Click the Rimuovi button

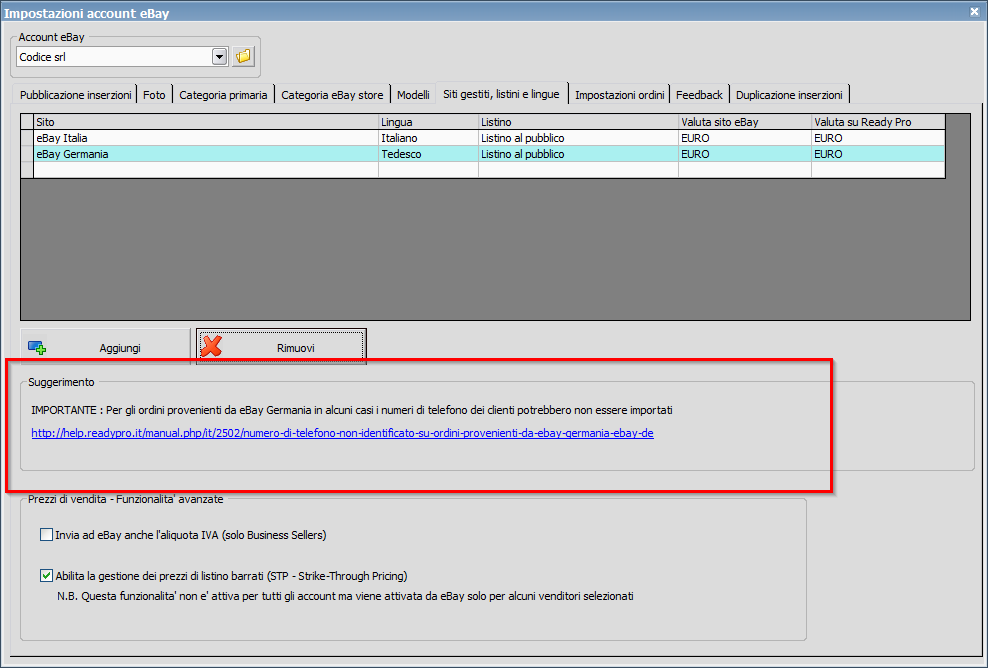[281, 347]
